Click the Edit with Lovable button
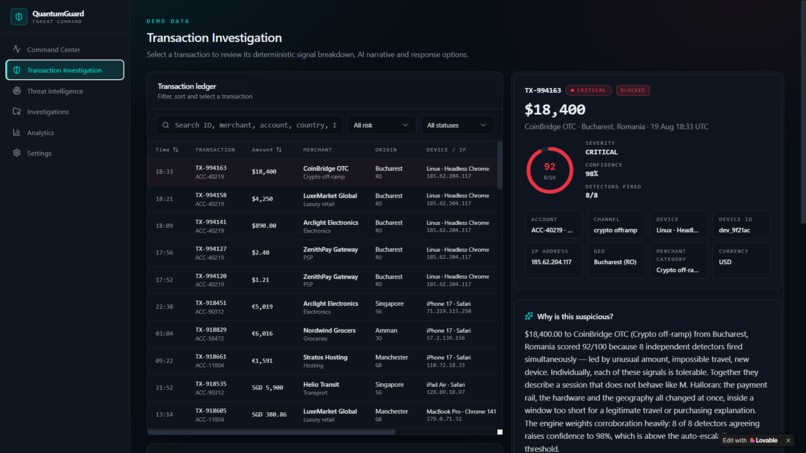Viewport: 806px width, 453px height. (x=750, y=440)
